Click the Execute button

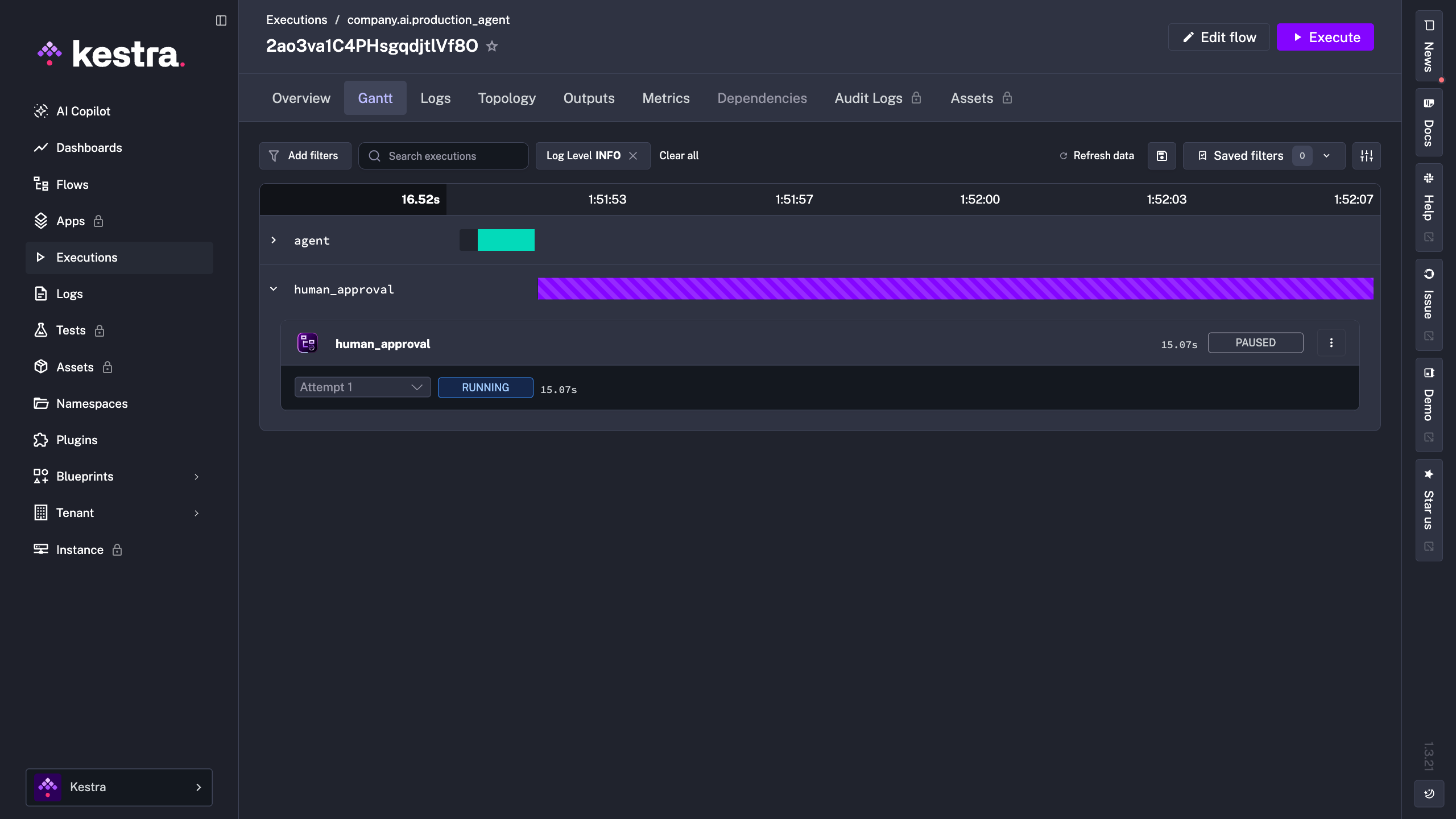click(1325, 37)
